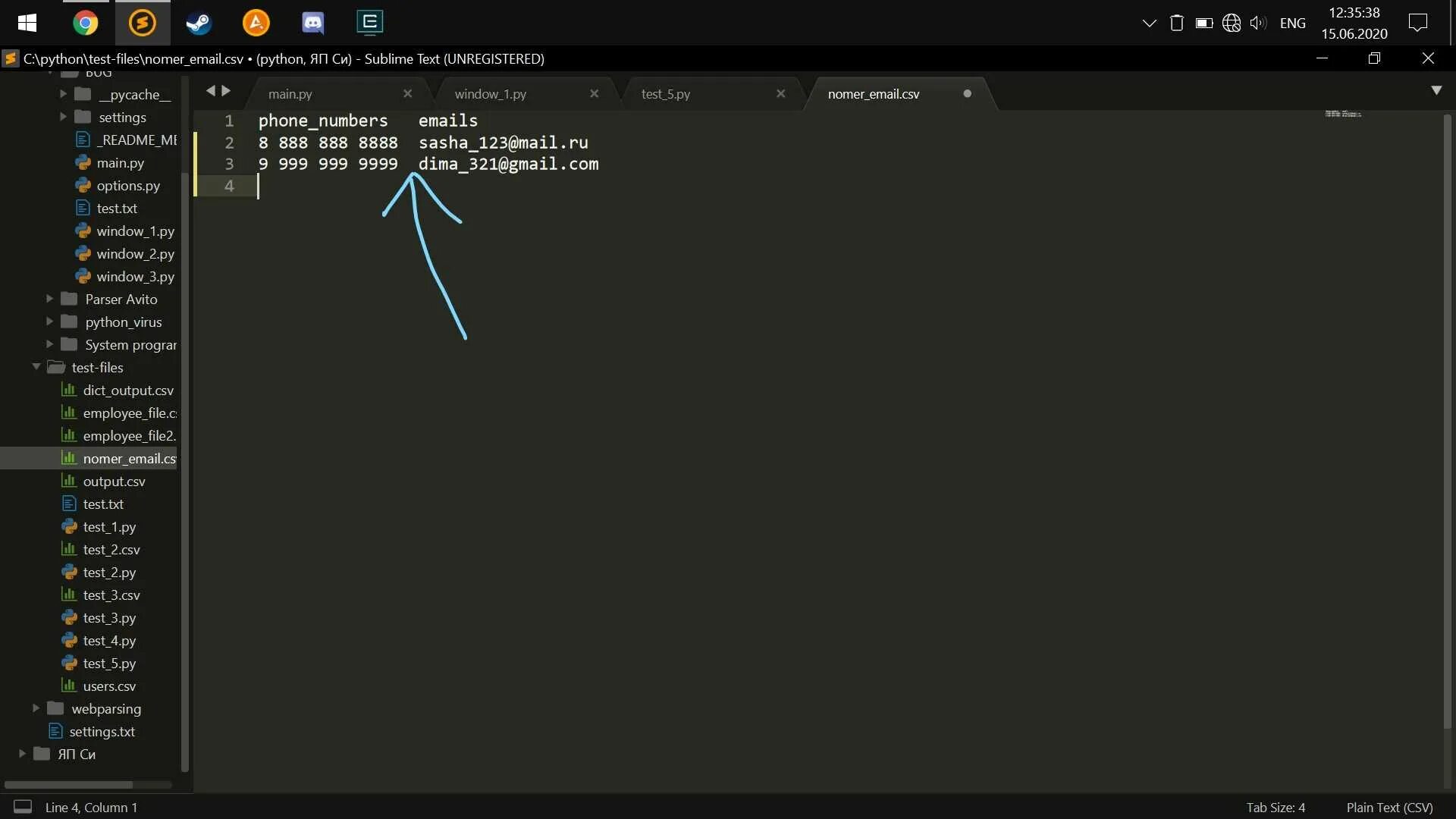
Task: Expand the settings folder
Action: pos(63,117)
